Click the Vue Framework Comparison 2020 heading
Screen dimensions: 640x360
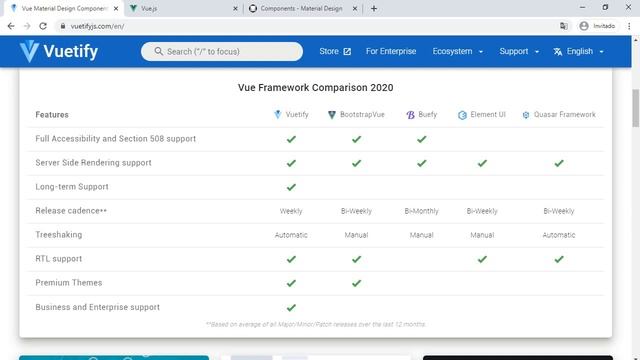(316, 88)
